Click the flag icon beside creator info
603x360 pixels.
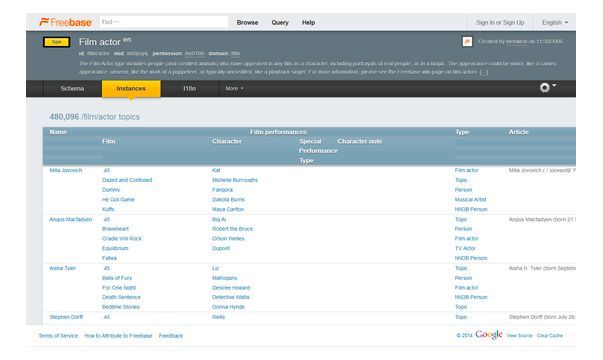coord(467,41)
